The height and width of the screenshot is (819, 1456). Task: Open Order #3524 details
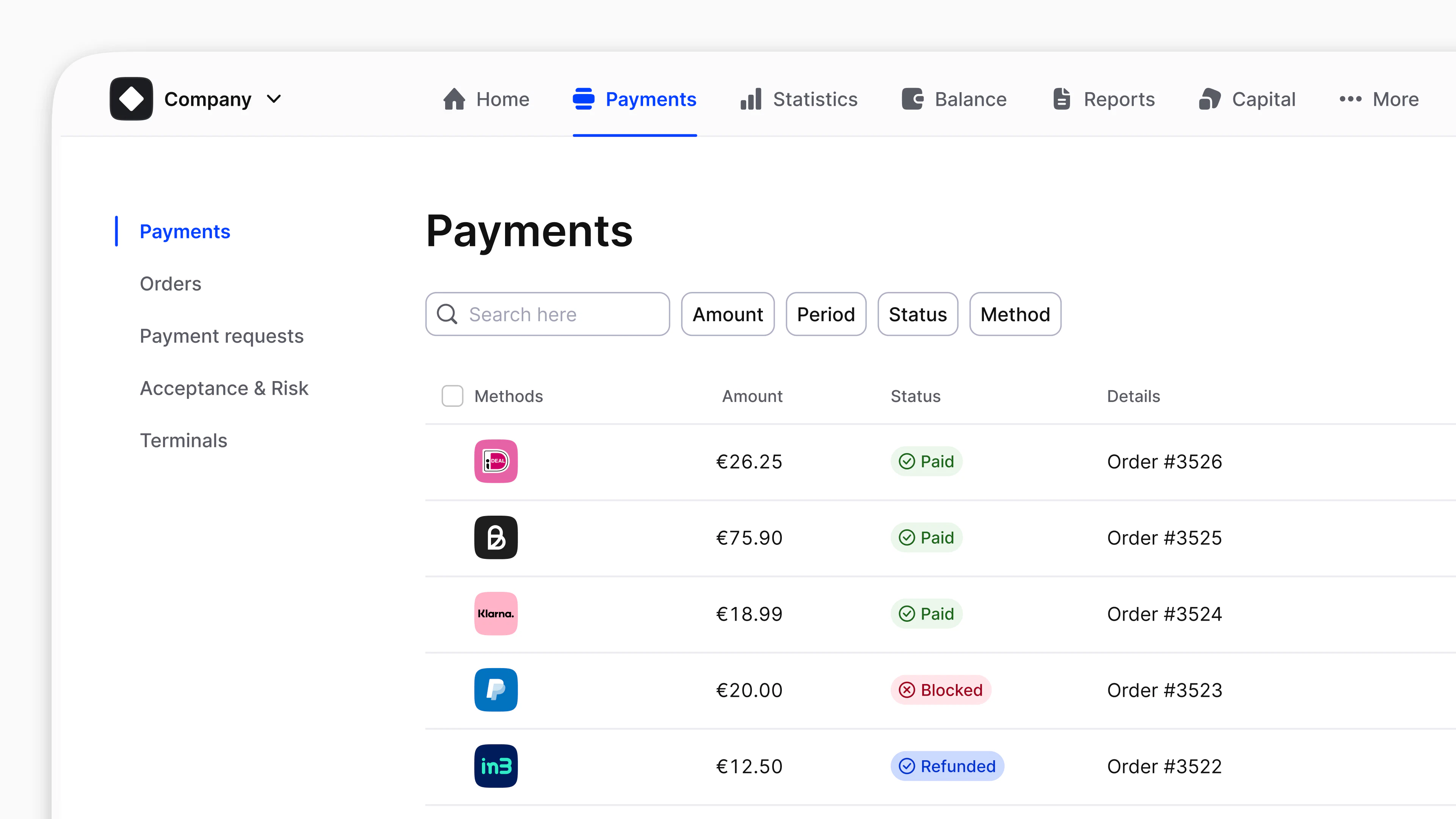click(1164, 614)
